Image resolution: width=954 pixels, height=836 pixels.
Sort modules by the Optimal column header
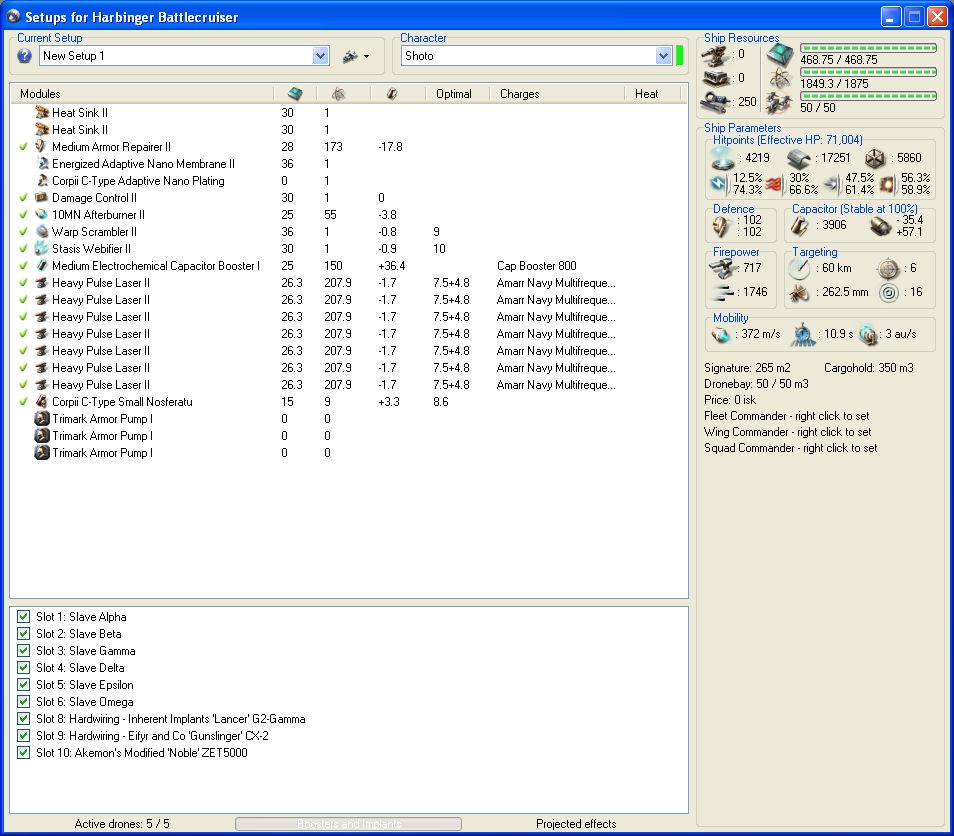[x=453, y=94]
